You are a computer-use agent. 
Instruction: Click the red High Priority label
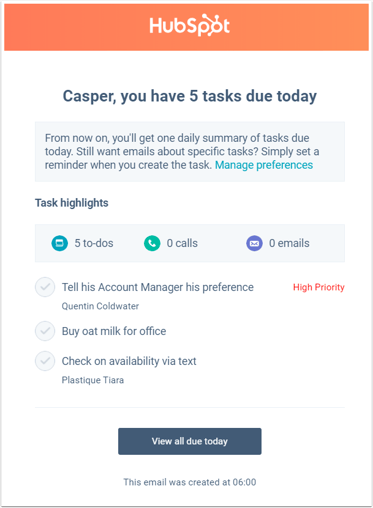tap(319, 287)
